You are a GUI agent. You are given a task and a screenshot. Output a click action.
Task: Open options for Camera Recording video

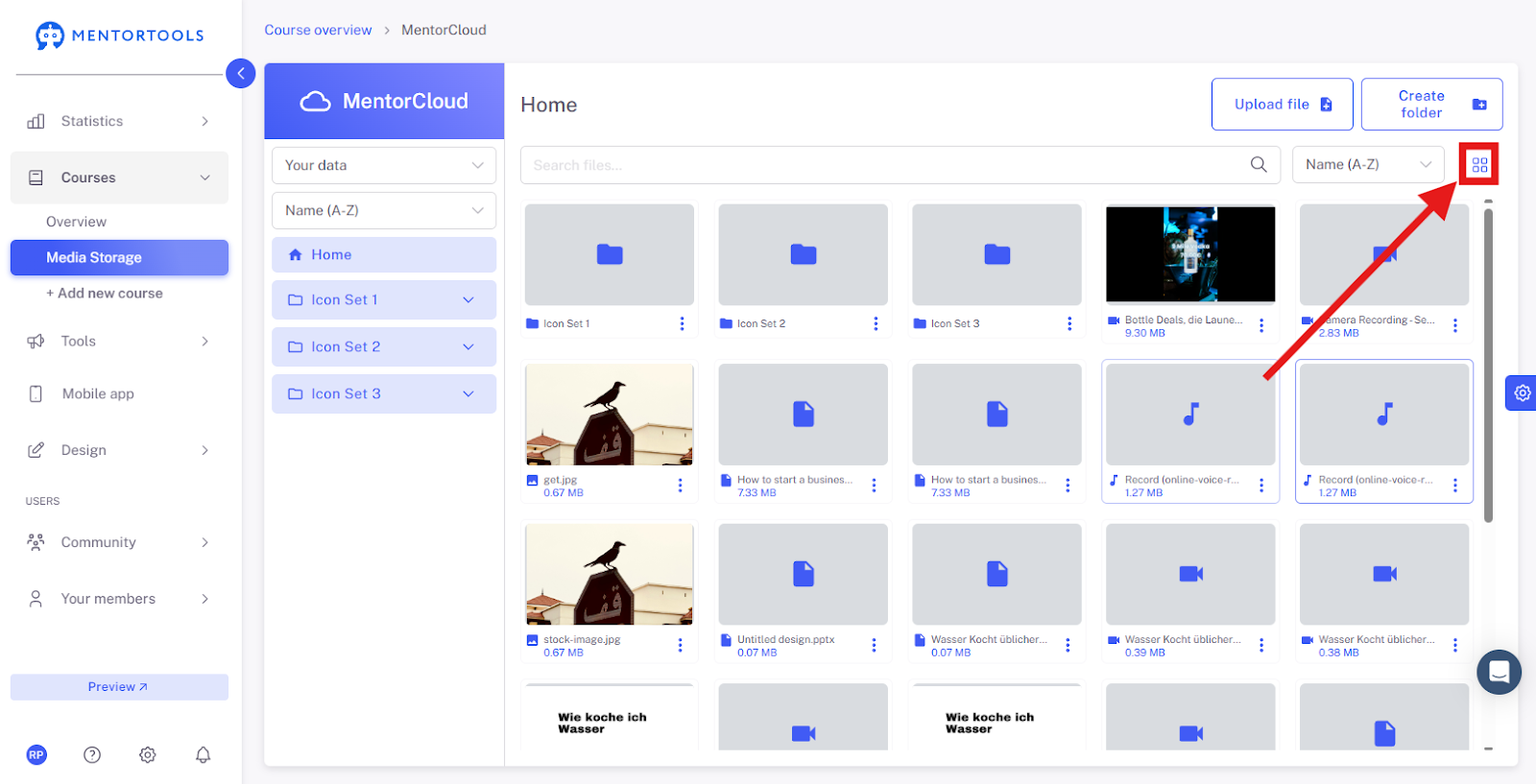[1455, 326]
